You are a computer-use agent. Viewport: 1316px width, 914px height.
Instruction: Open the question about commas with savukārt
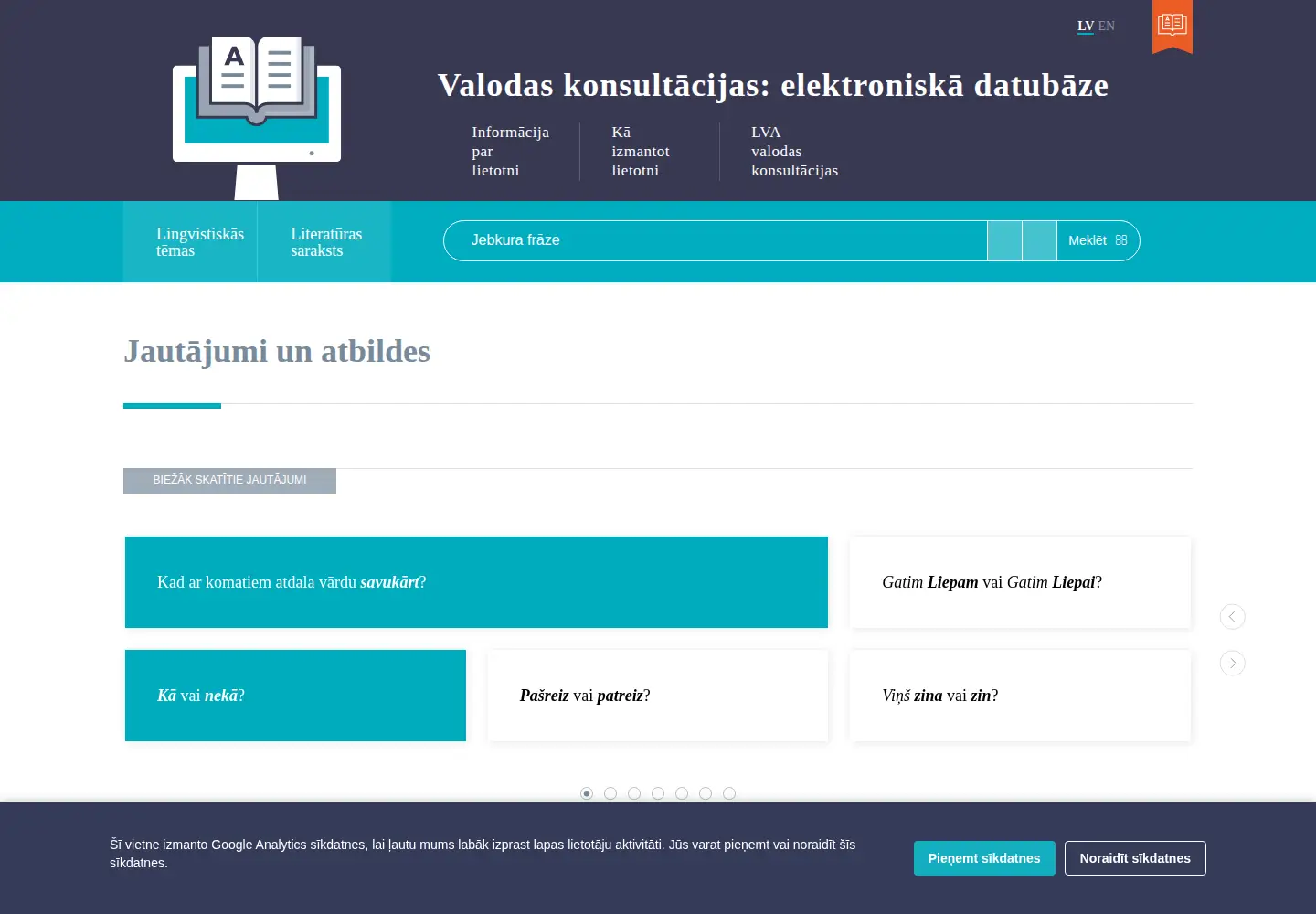tap(476, 582)
